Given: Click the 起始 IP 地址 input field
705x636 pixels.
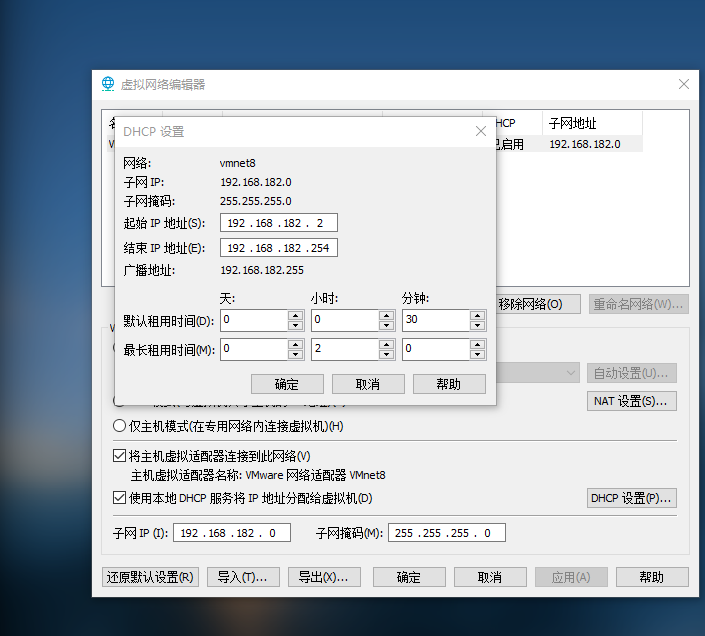Looking at the screenshot, I should 279,223.
